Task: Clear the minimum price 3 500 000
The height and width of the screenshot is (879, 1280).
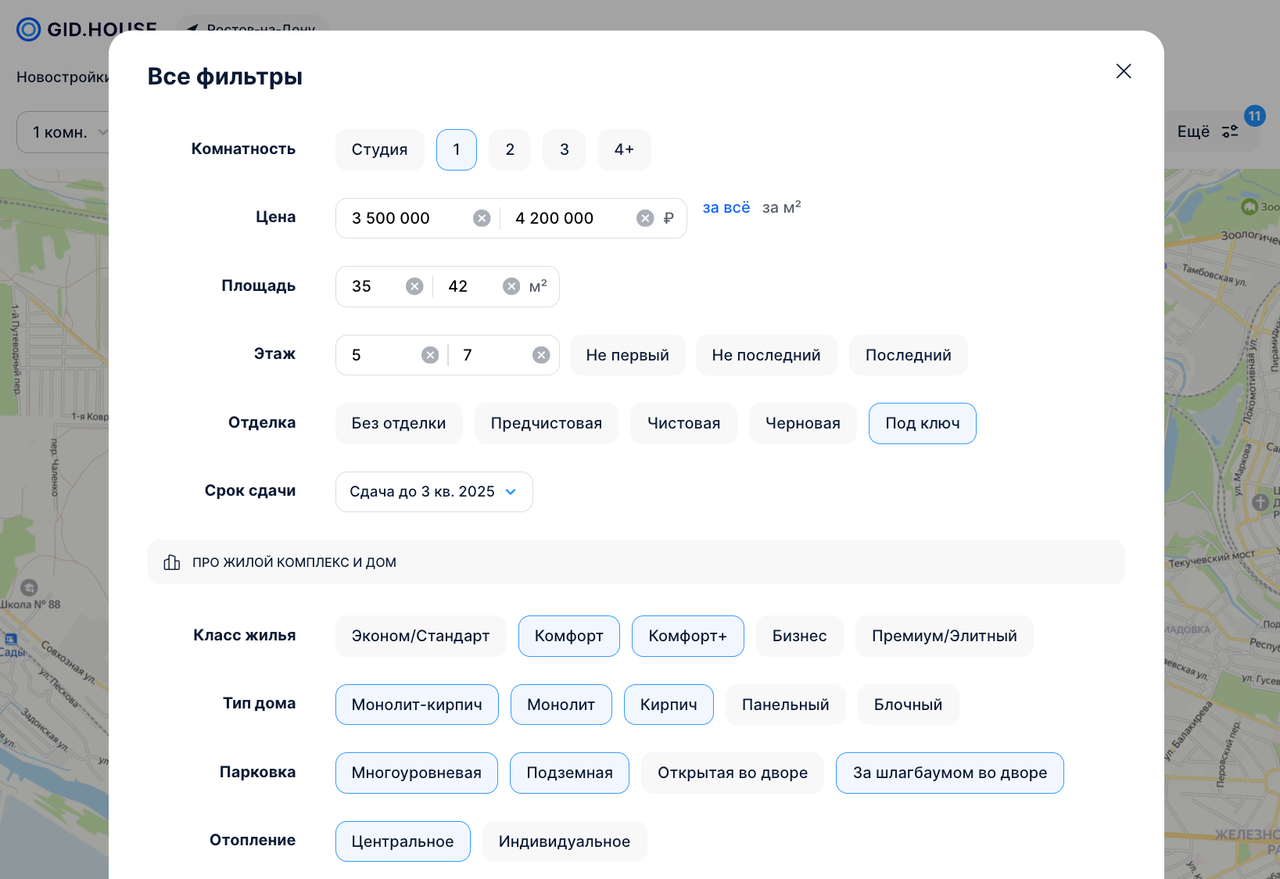Action: pos(482,218)
